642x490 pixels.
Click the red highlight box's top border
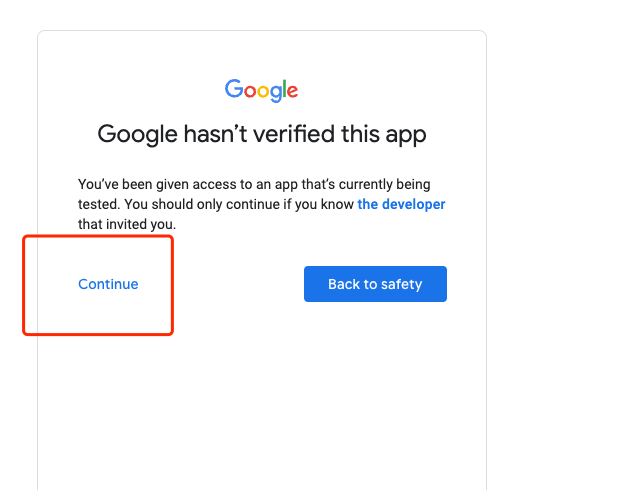pos(98,237)
